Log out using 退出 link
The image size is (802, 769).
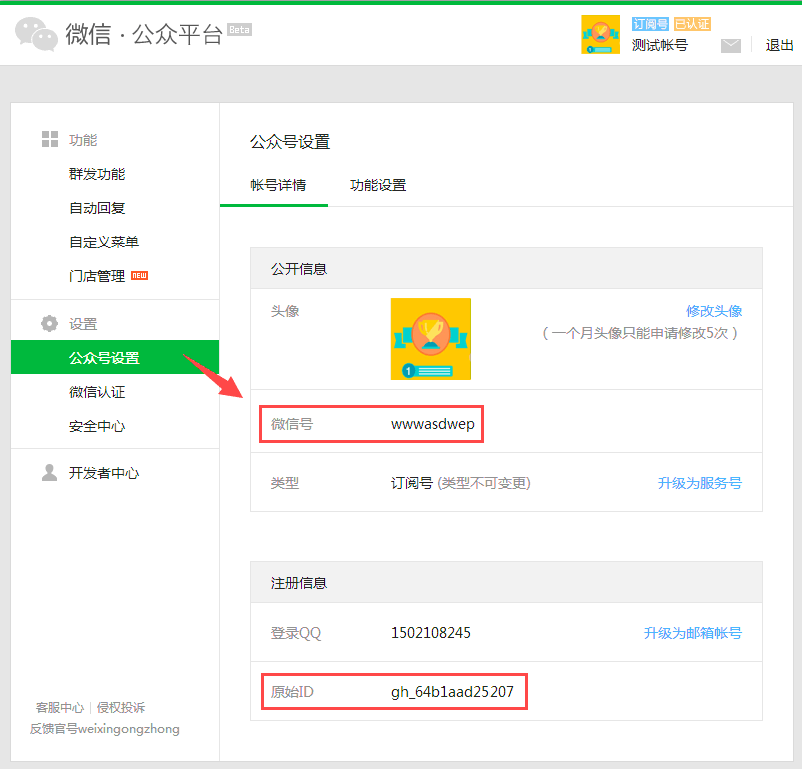pyautogui.click(x=779, y=45)
